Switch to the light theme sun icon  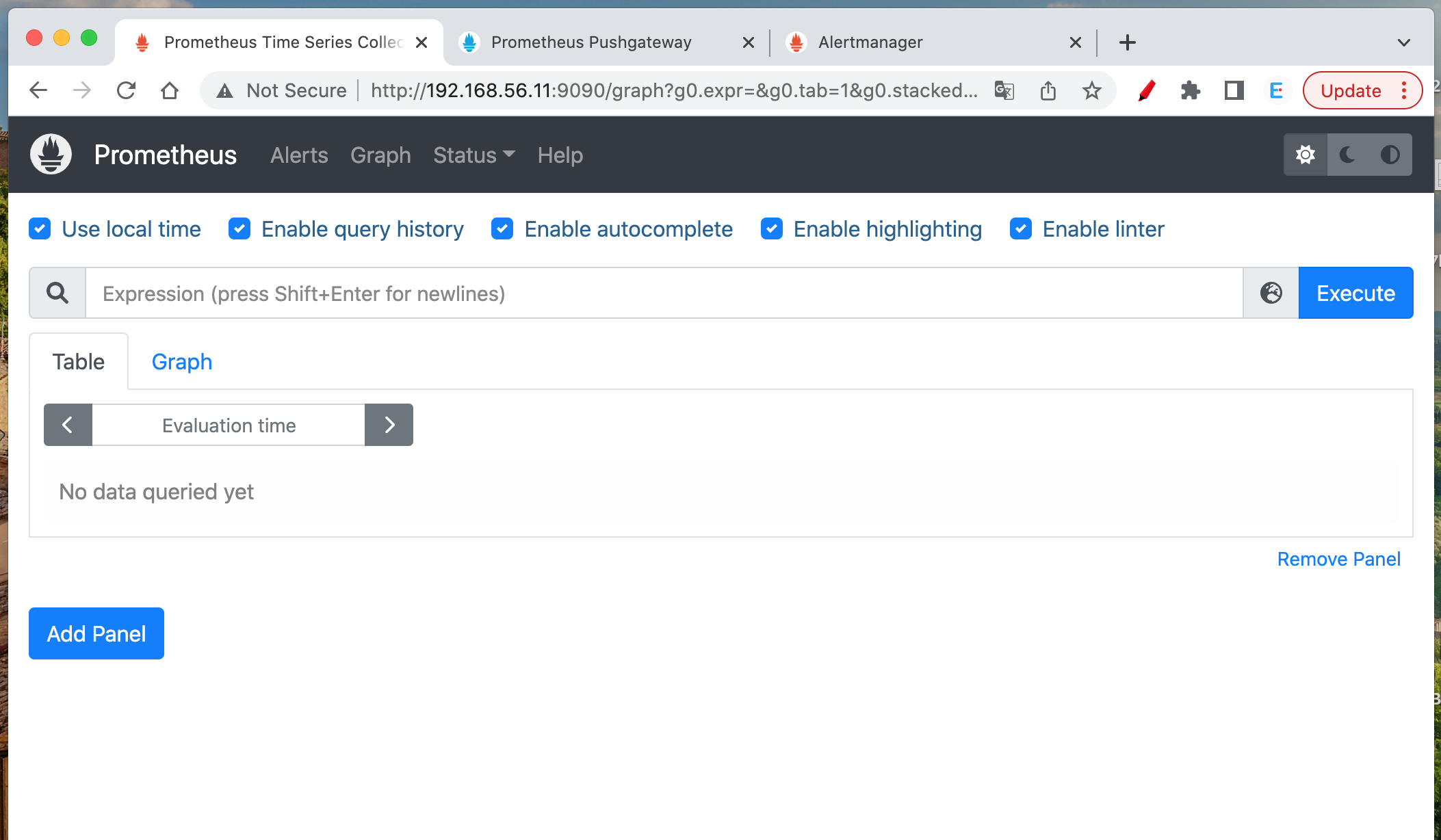tap(1306, 155)
